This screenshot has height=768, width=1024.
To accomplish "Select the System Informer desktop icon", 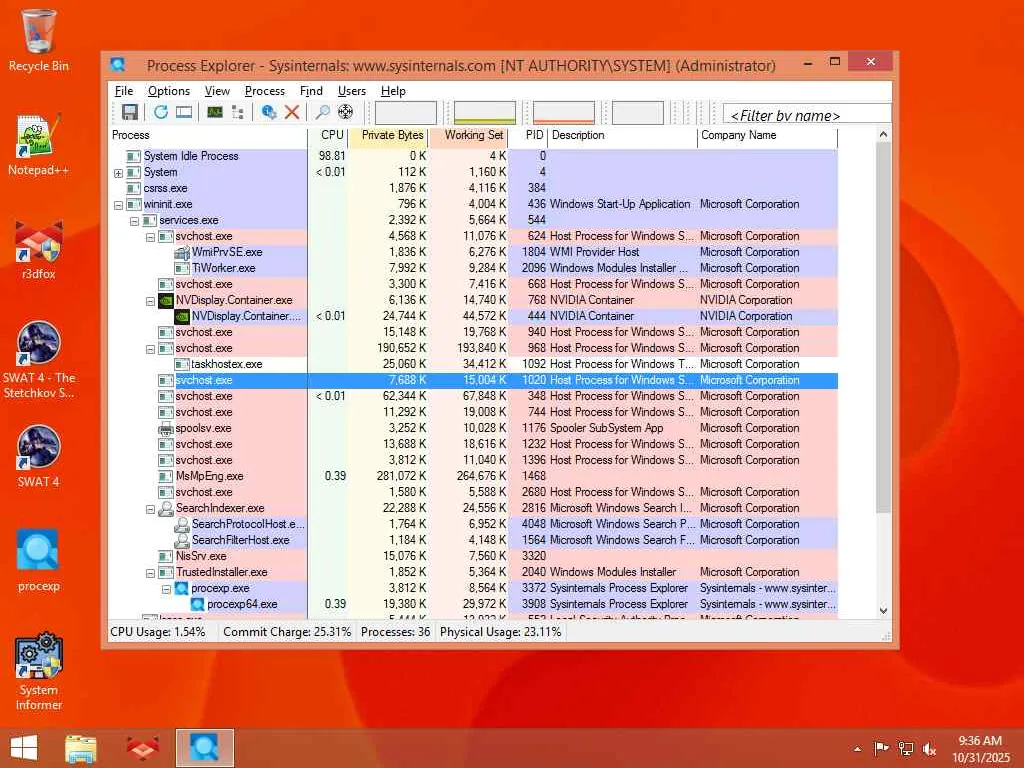I will [x=39, y=671].
